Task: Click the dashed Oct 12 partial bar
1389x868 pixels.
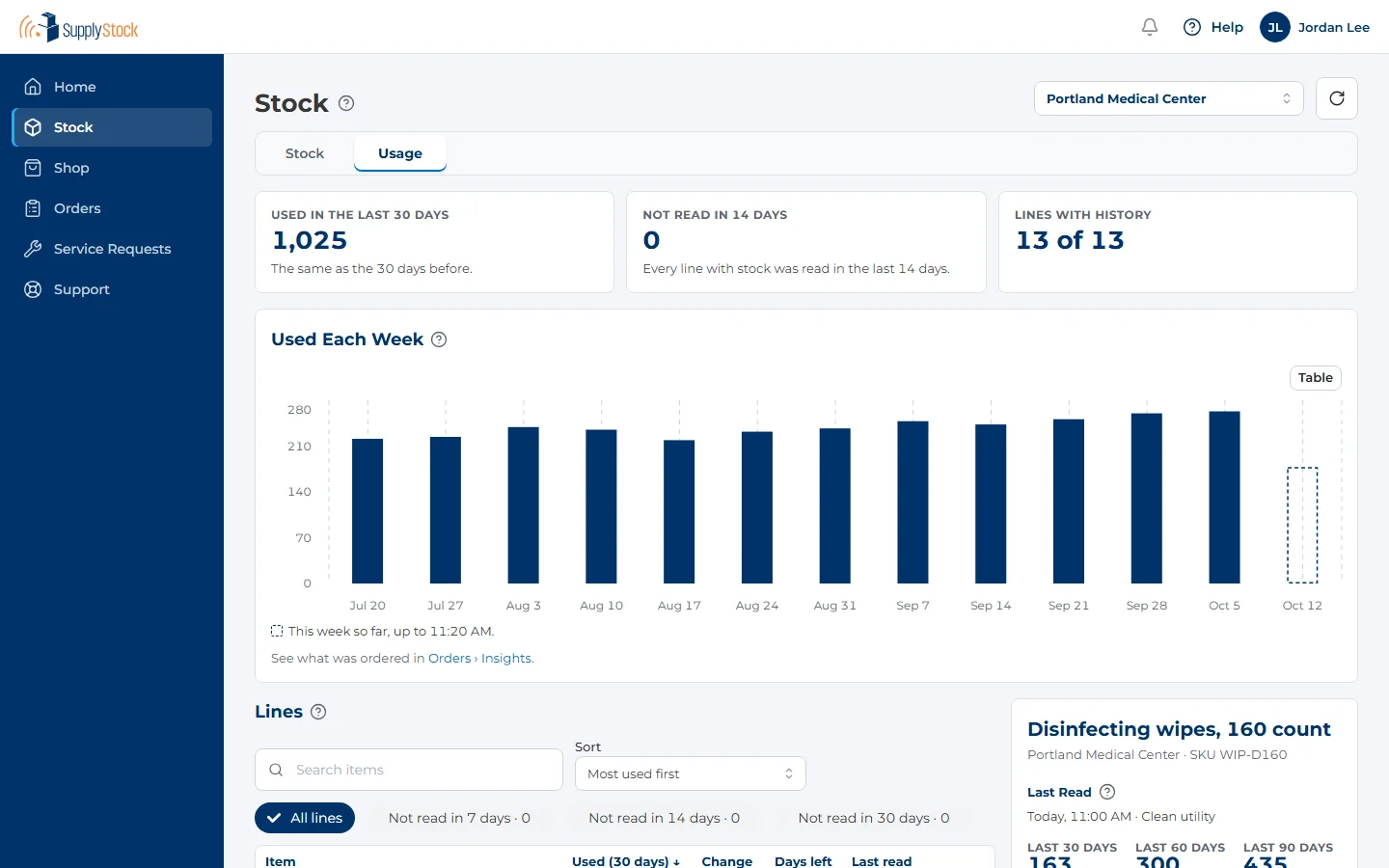Action: 1302,526
